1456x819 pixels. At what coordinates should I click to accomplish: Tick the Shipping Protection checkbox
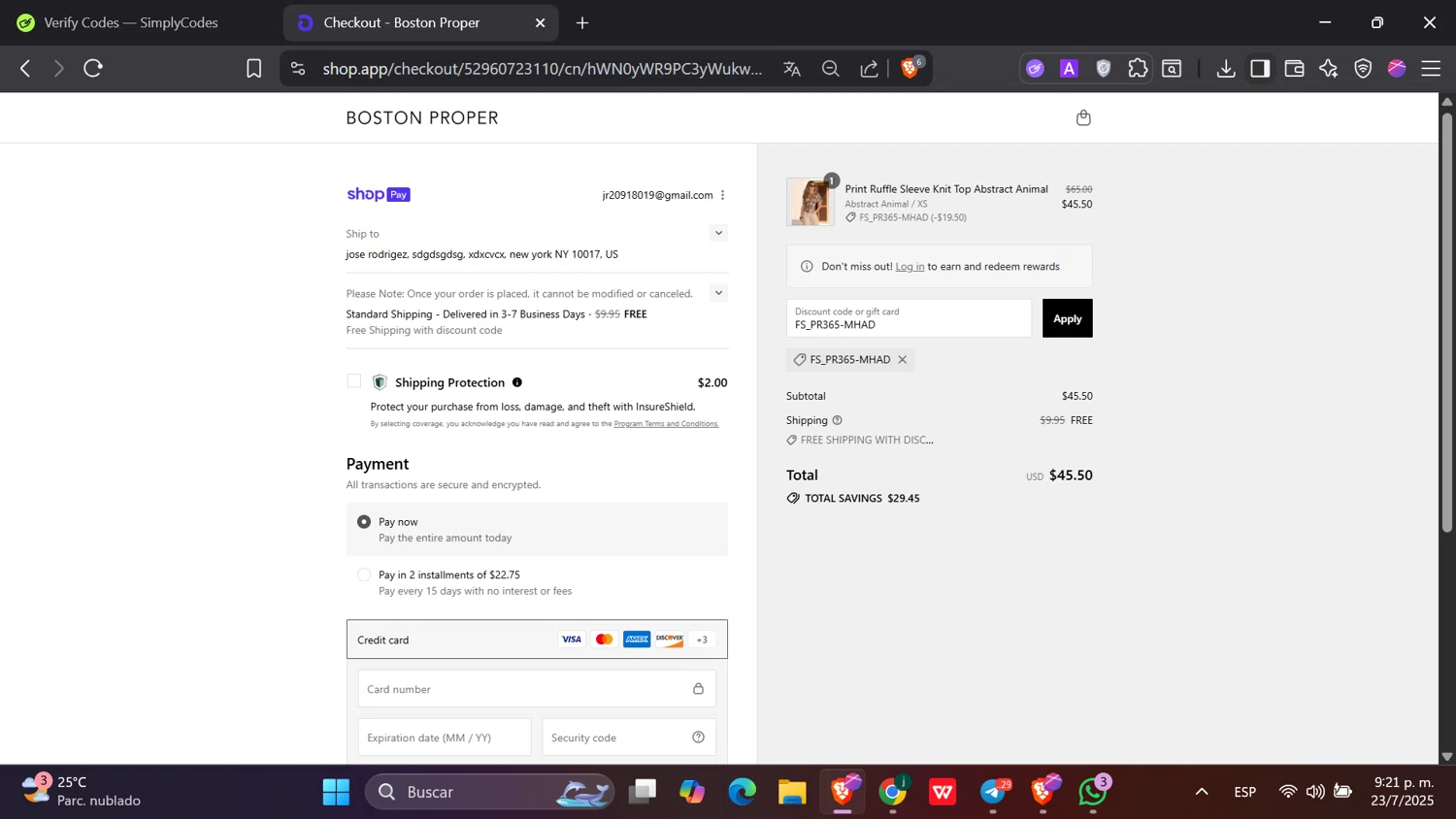pyautogui.click(x=354, y=381)
